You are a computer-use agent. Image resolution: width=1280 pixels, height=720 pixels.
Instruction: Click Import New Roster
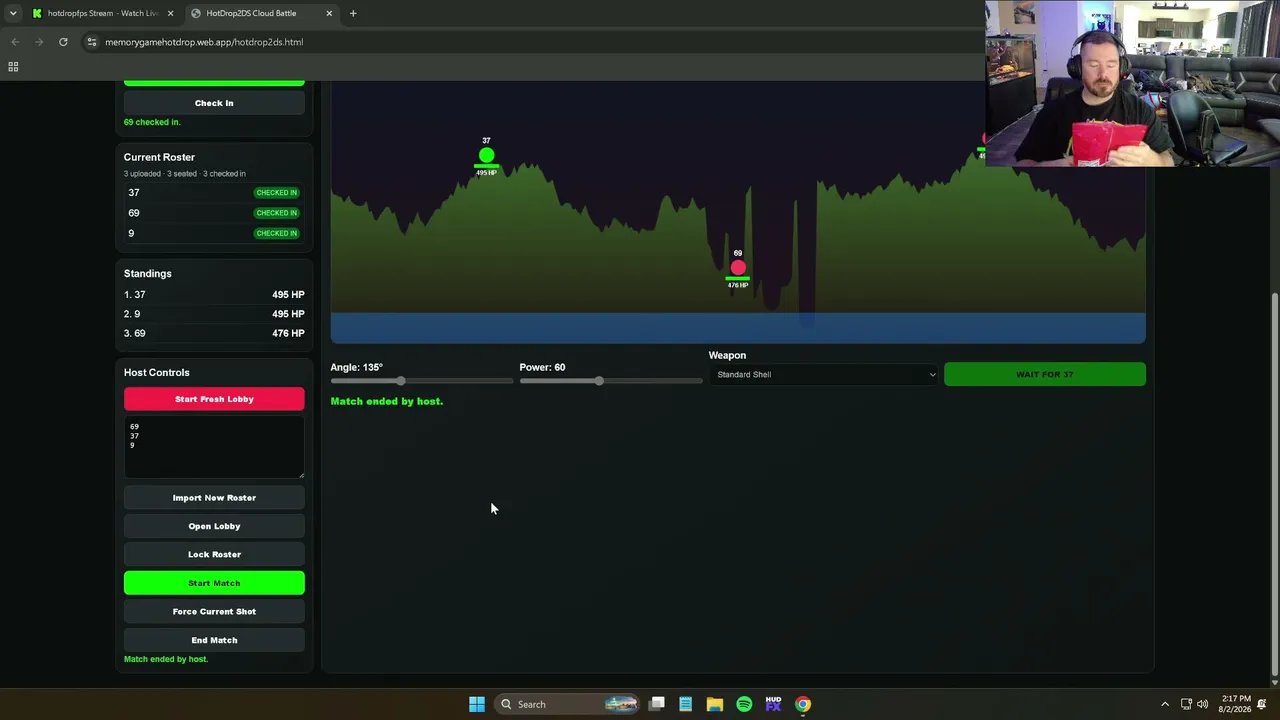click(x=214, y=498)
